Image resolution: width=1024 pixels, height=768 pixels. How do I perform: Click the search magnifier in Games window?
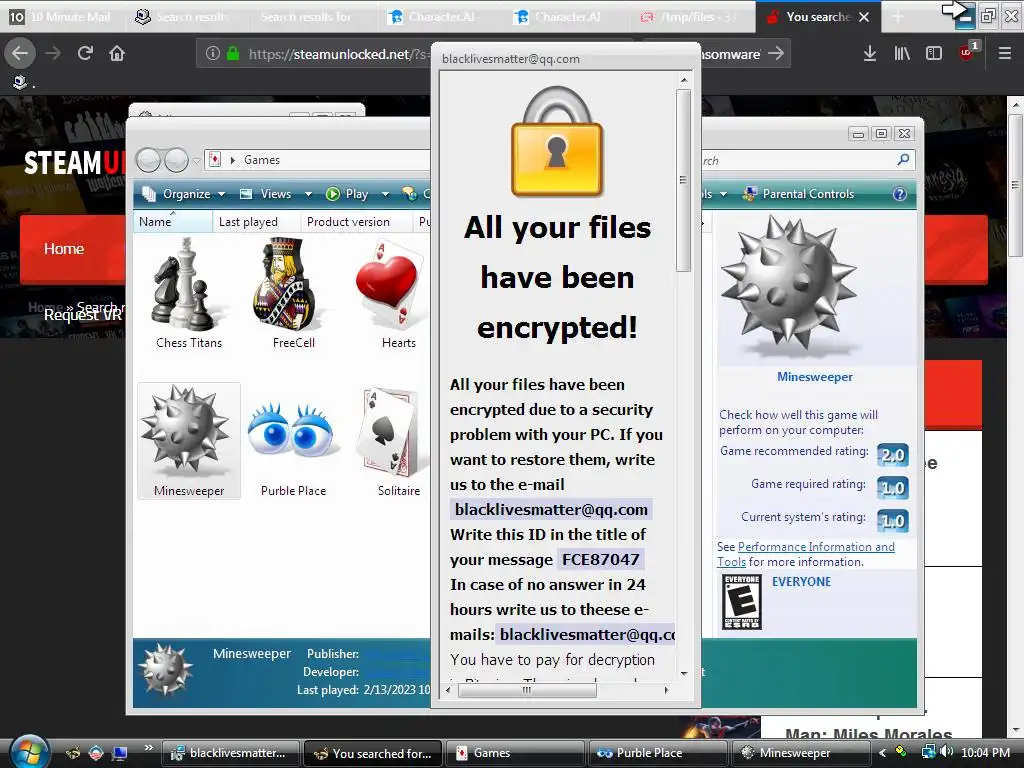point(903,159)
